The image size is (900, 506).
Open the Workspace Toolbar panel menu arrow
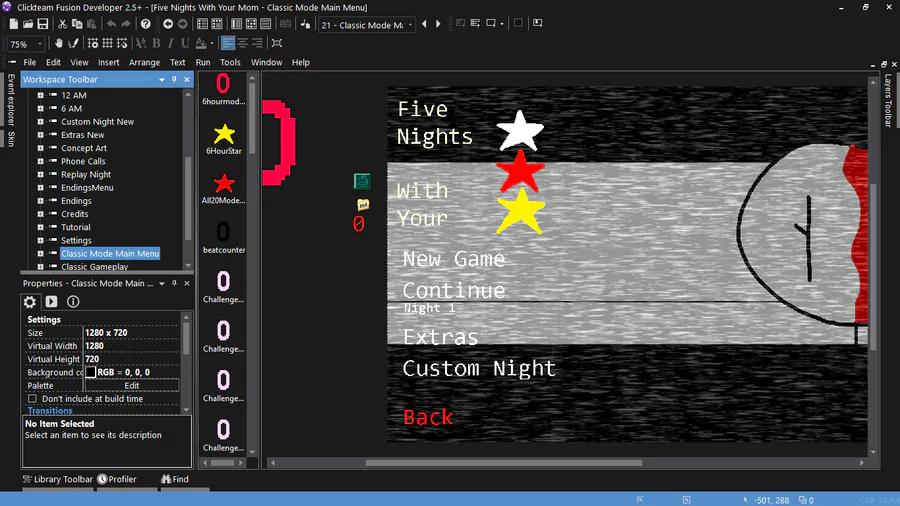162,80
